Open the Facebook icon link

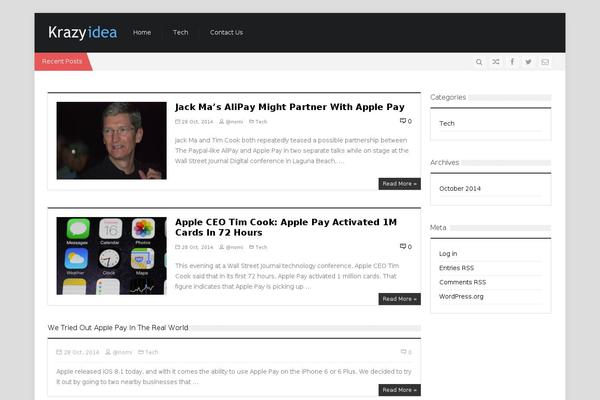[512, 62]
